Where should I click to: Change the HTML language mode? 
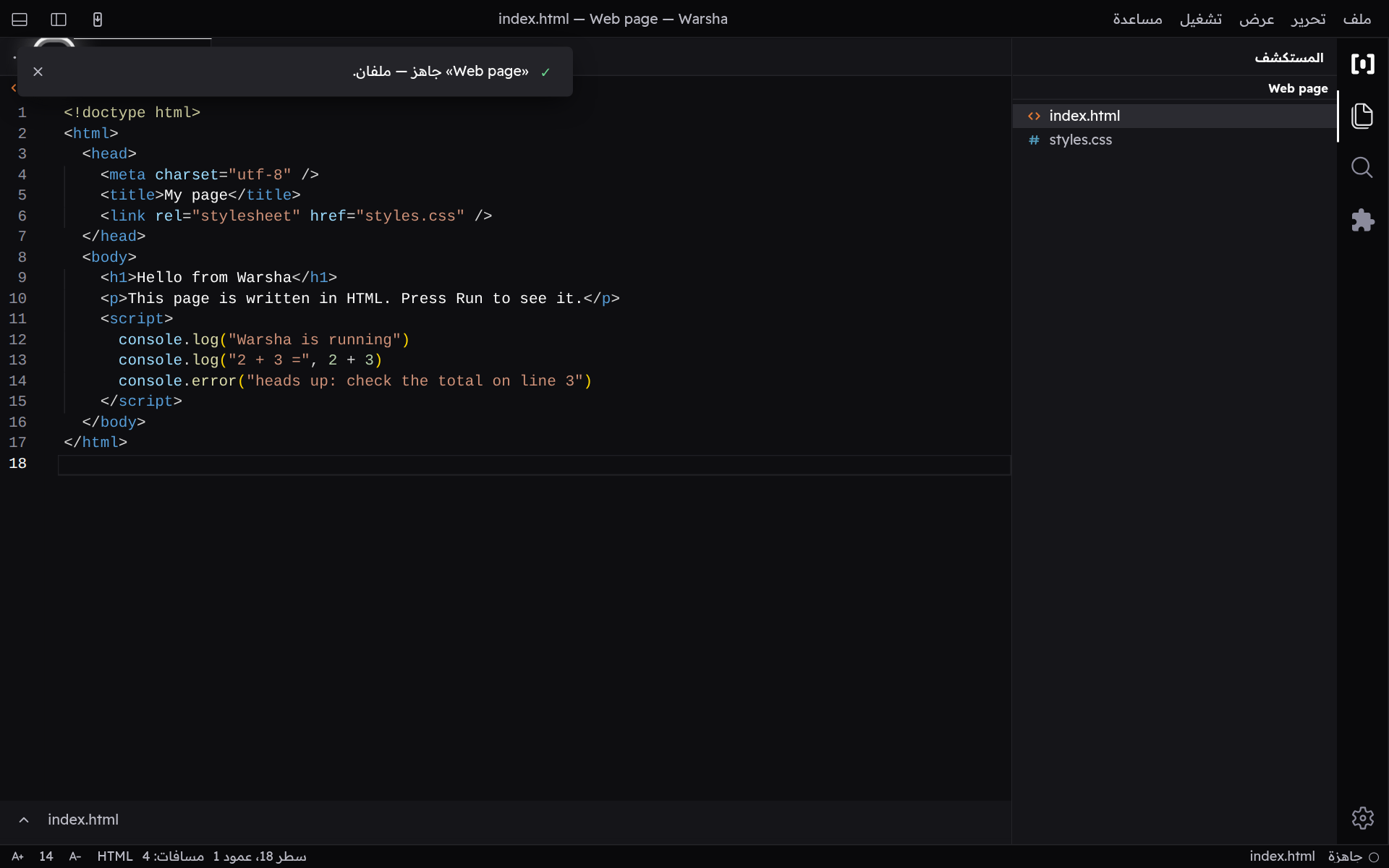click(115, 856)
